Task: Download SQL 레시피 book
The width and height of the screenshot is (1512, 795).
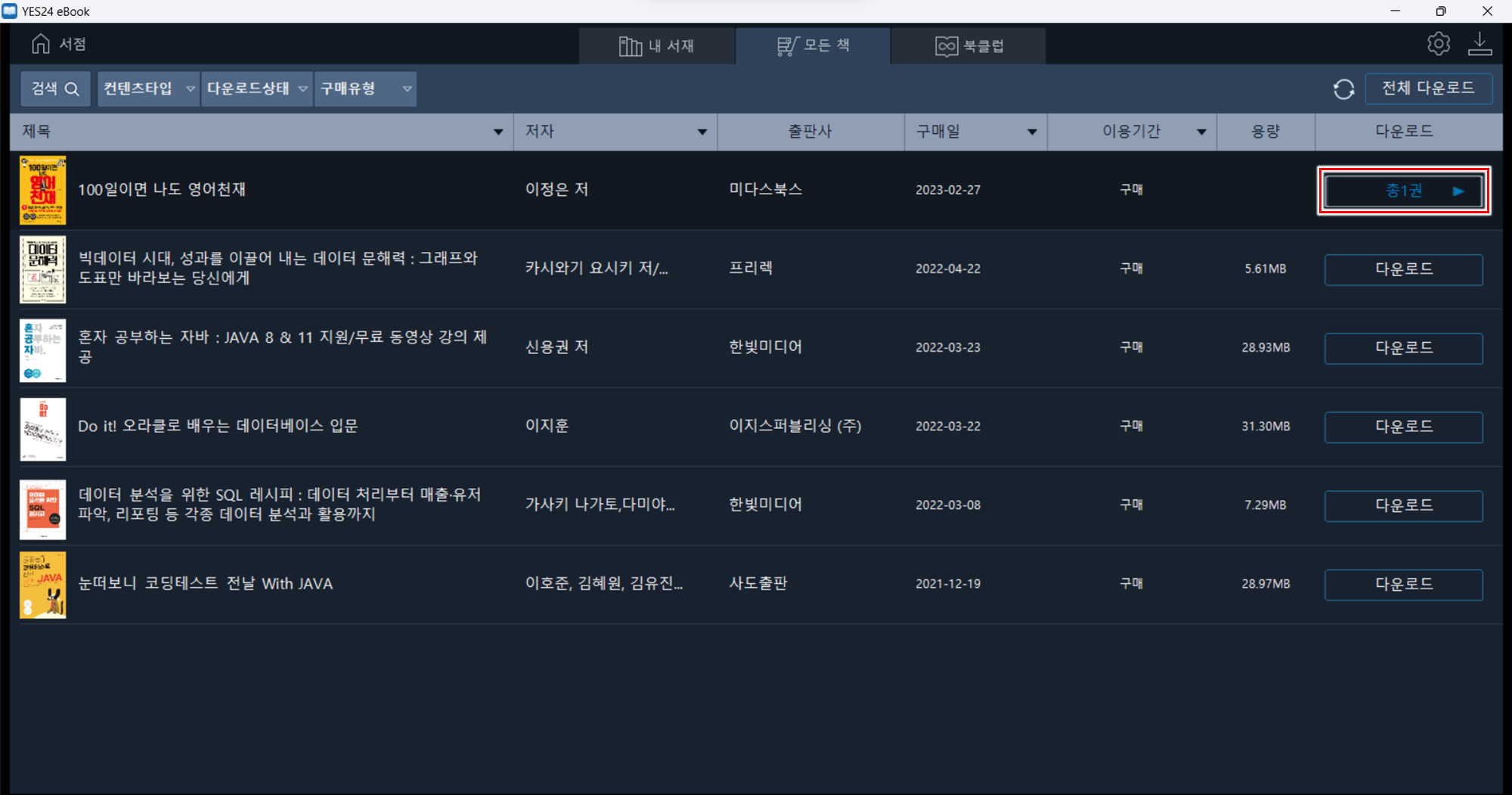Action: pos(1404,505)
